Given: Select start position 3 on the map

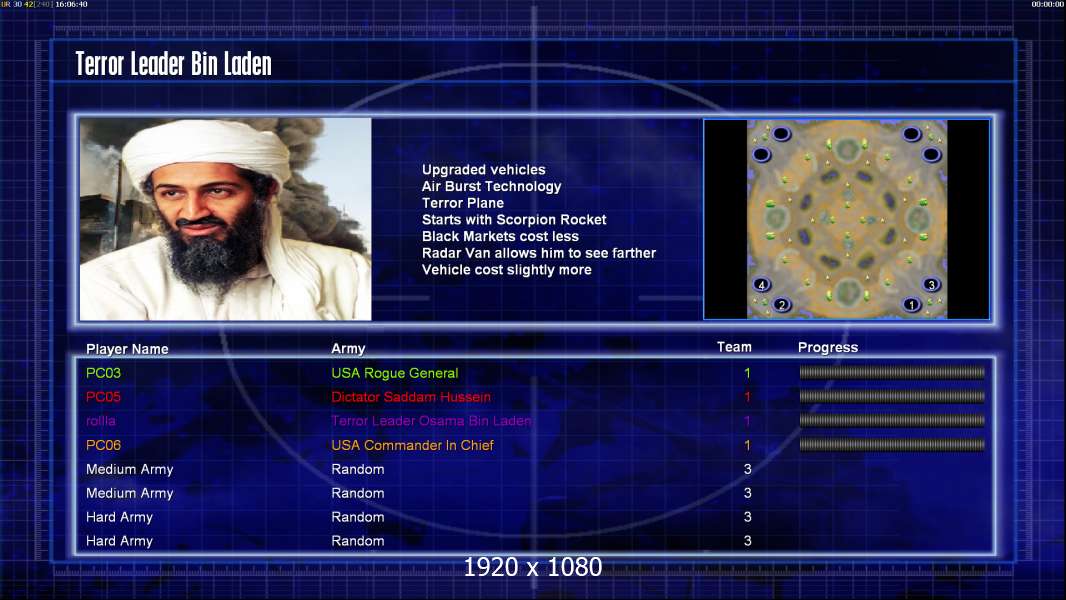Looking at the screenshot, I should tap(931, 284).
